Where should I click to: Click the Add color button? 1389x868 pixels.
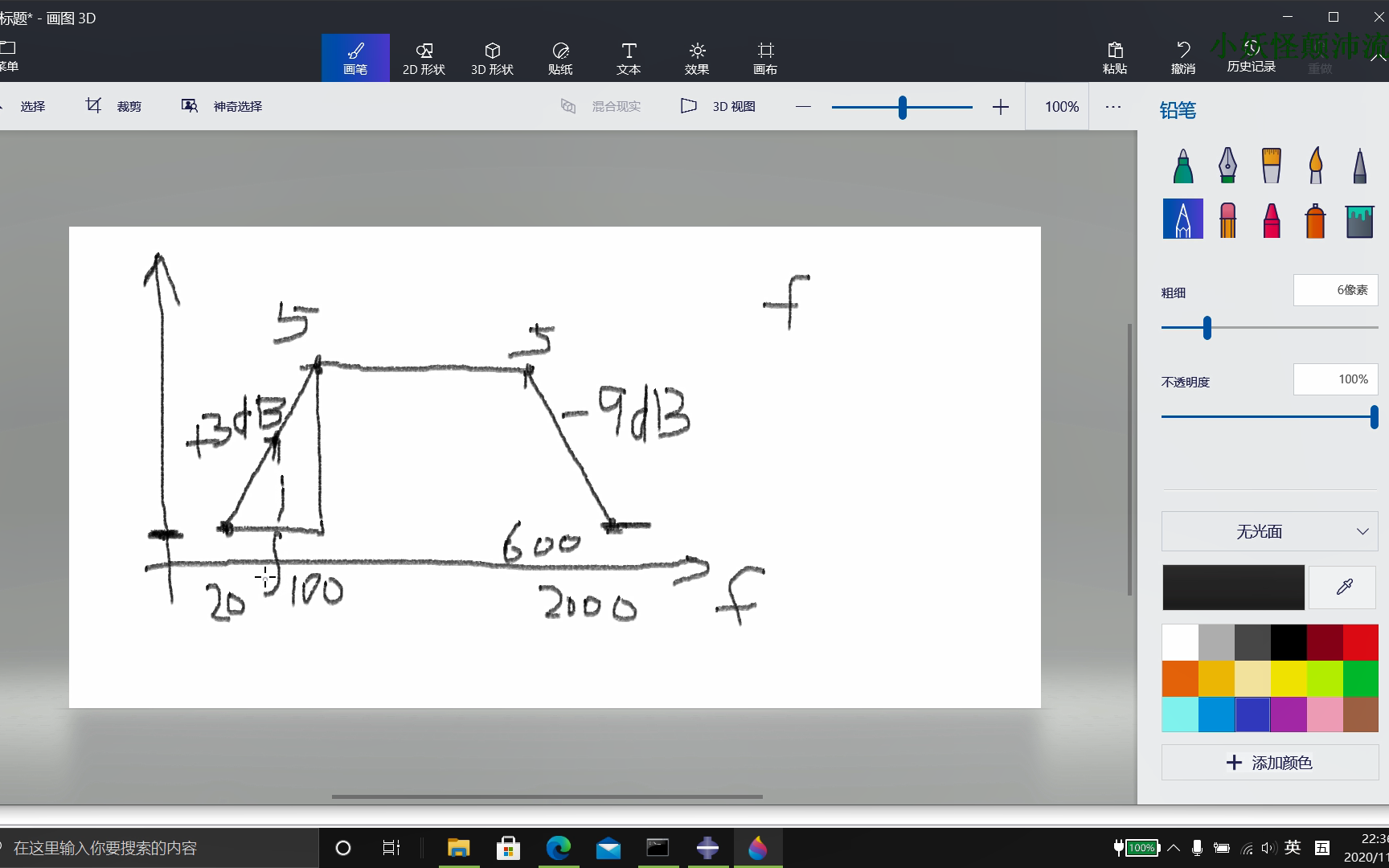[1270, 762]
